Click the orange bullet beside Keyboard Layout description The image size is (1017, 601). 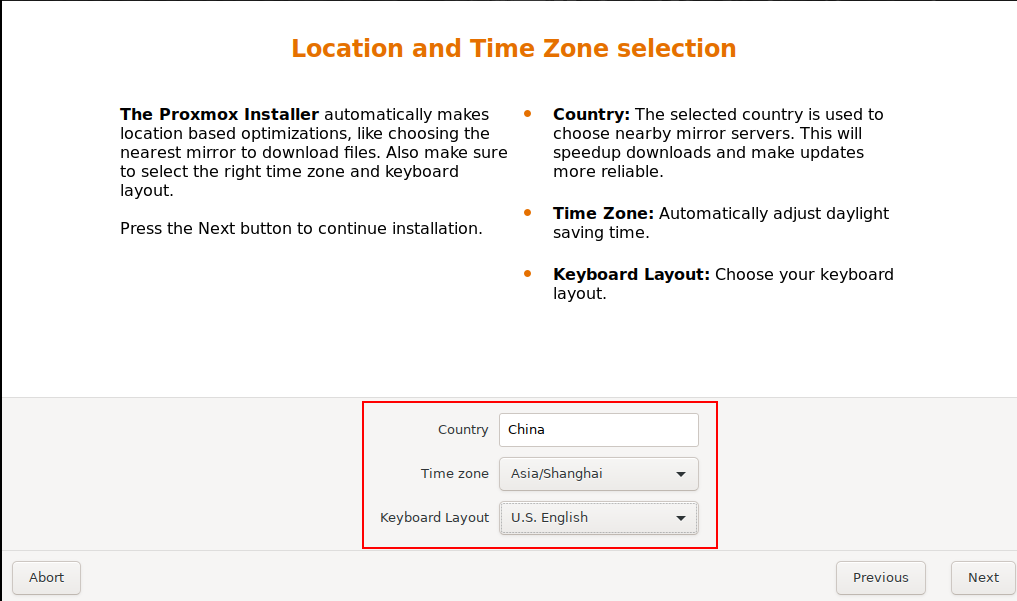[x=528, y=274]
